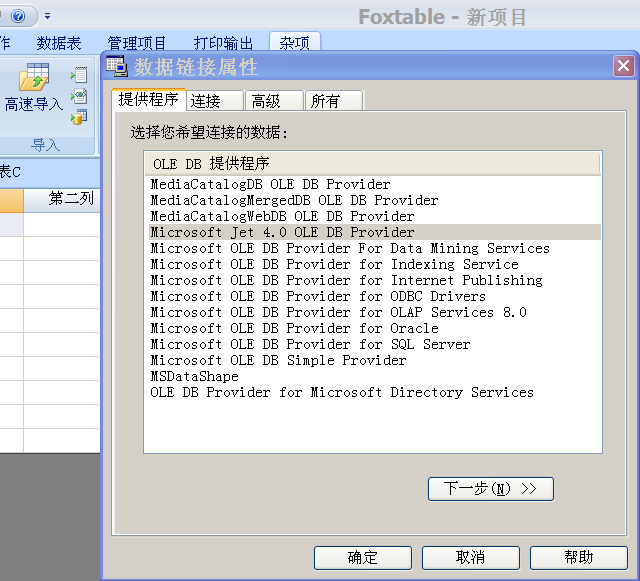Switch to the 提供程序 tab
640x581 pixels.
point(149,99)
